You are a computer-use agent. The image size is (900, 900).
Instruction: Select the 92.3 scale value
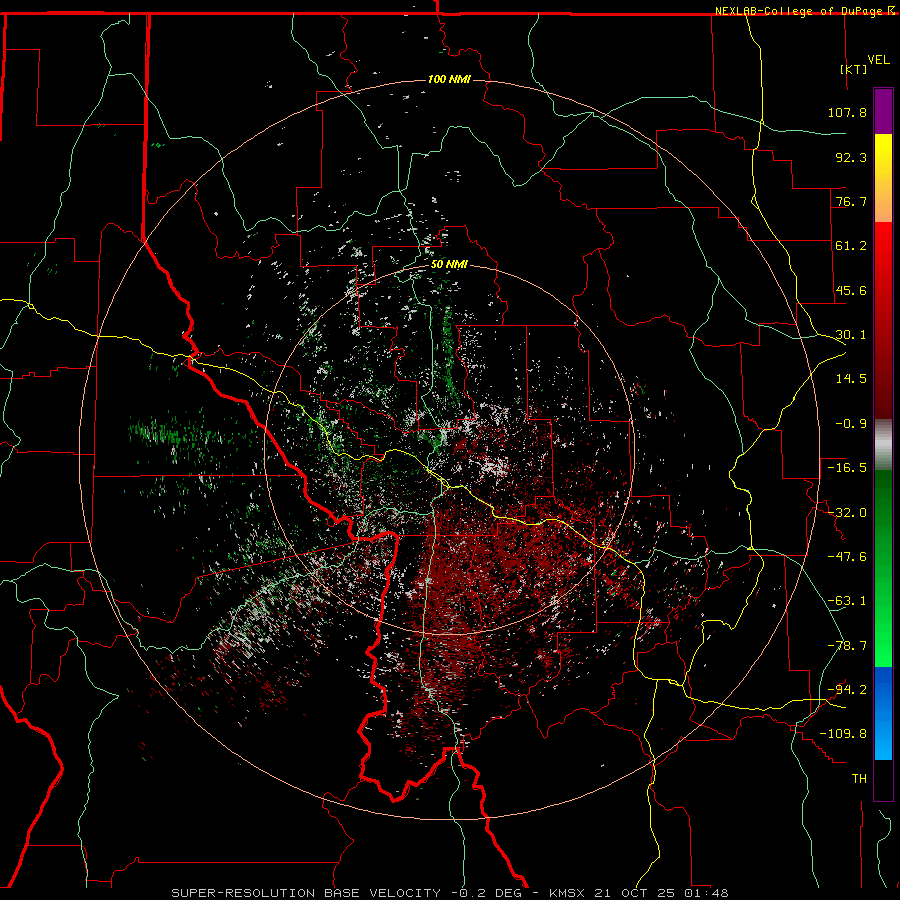(x=851, y=157)
